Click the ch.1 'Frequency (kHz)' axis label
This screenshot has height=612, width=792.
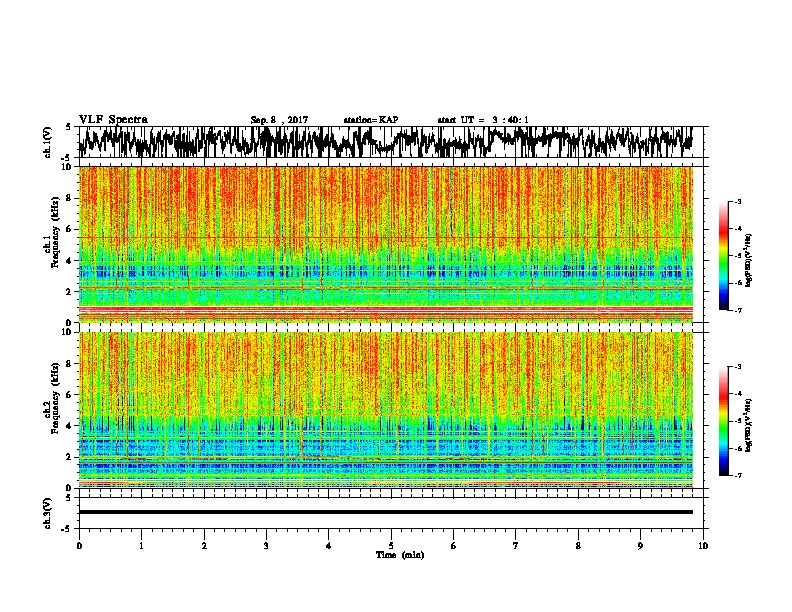click(x=55, y=233)
